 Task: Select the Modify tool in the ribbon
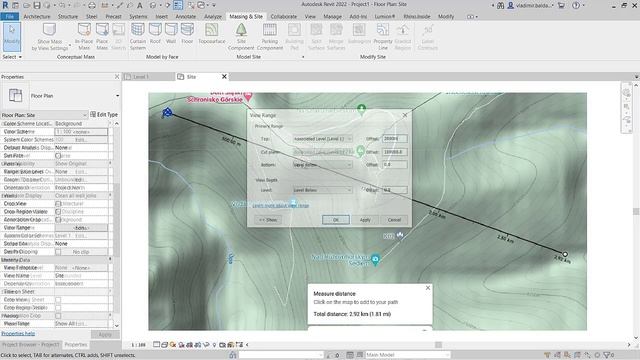(x=12, y=37)
